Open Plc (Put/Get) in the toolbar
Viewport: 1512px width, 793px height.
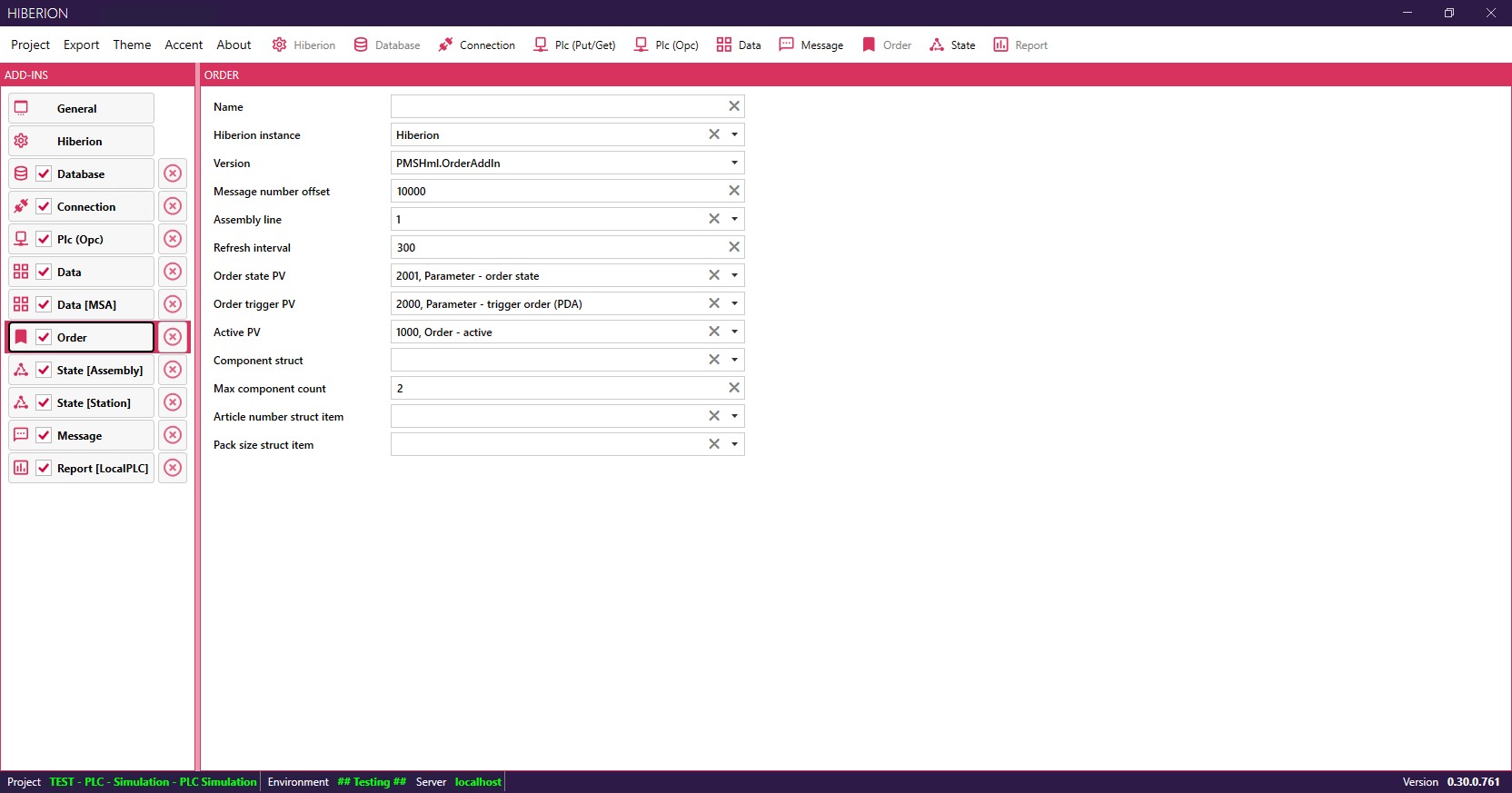click(574, 45)
